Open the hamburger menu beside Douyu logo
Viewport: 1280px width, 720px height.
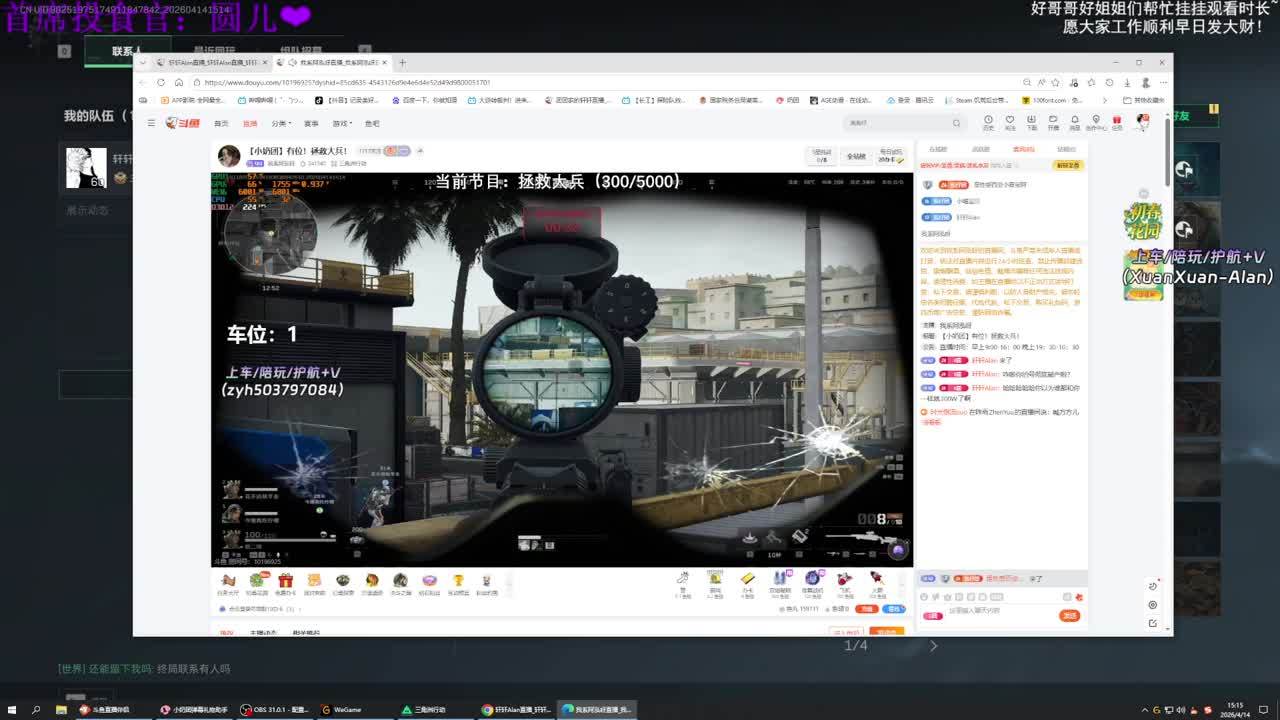pos(151,123)
